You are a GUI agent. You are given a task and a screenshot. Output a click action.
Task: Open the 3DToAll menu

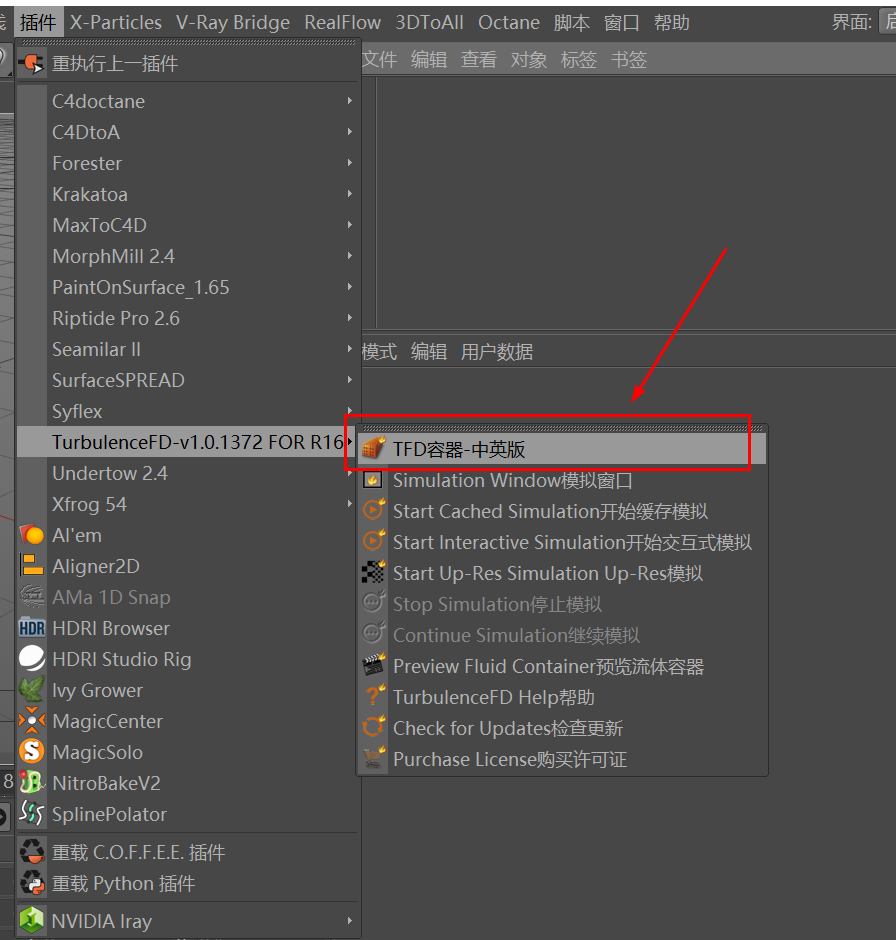click(x=429, y=23)
